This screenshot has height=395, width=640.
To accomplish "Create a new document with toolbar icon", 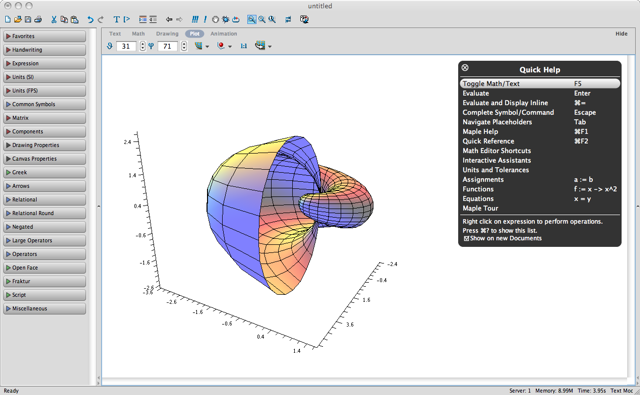I will pyautogui.click(x=7, y=19).
